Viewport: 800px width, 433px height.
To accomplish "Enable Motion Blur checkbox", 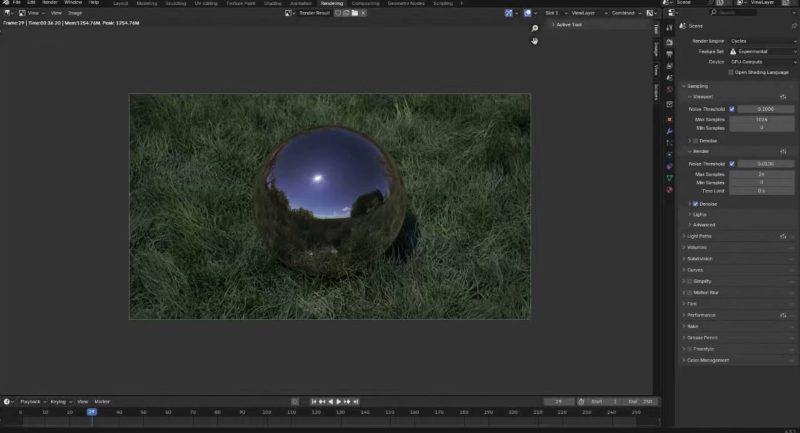I will (x=690, y=293).
